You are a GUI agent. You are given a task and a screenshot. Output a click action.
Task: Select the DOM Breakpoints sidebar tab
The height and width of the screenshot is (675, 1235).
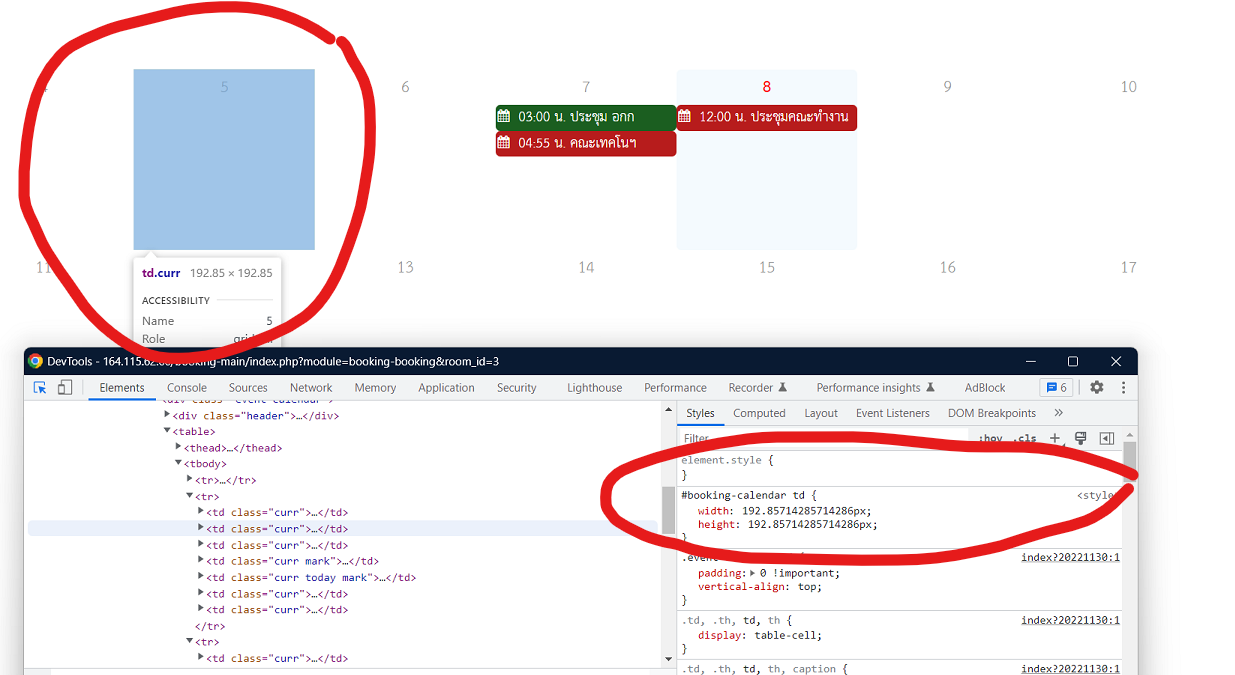[992, 413]
